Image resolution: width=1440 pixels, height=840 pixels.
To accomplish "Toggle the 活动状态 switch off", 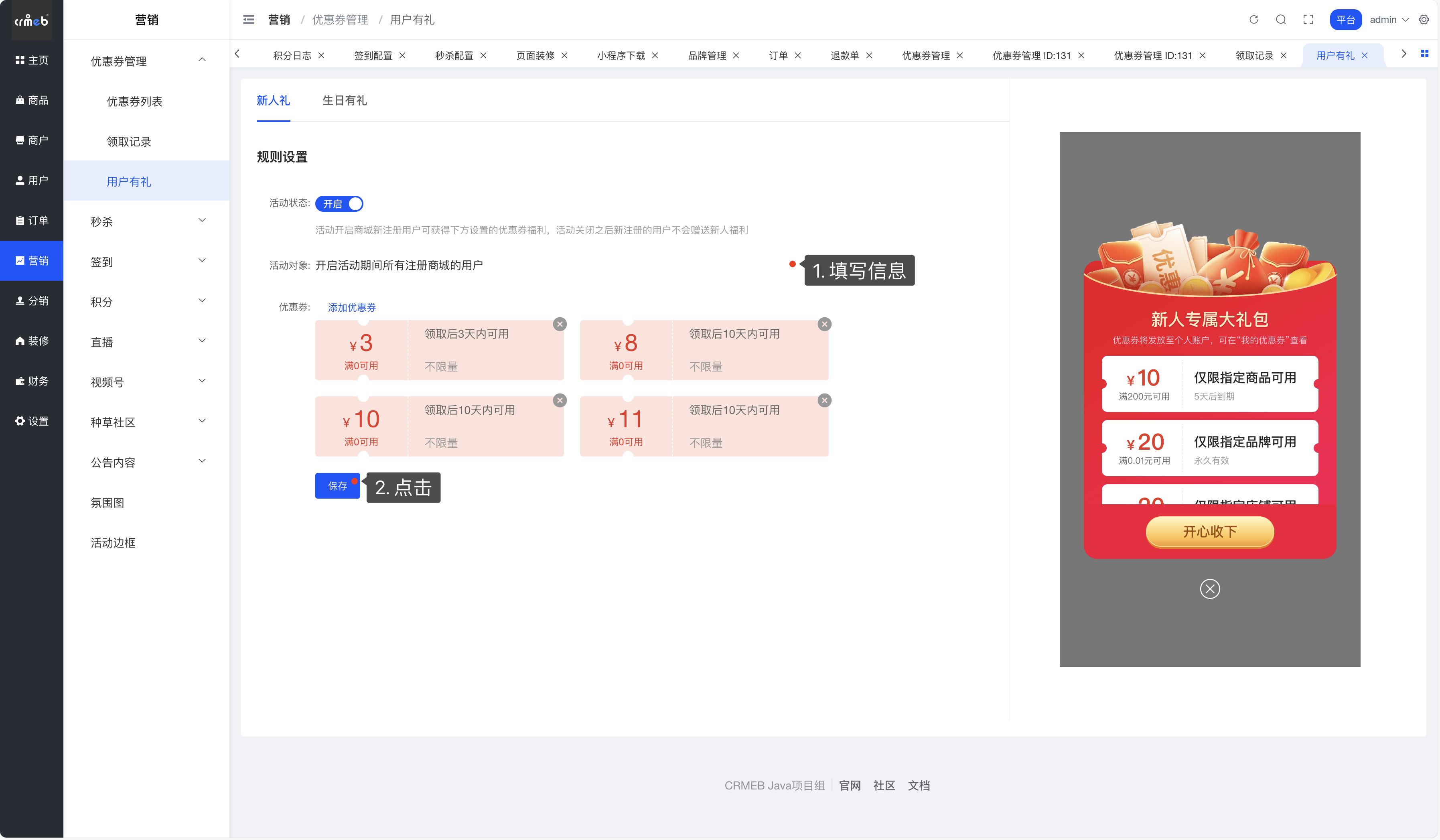I will click(x=339, y=204).
